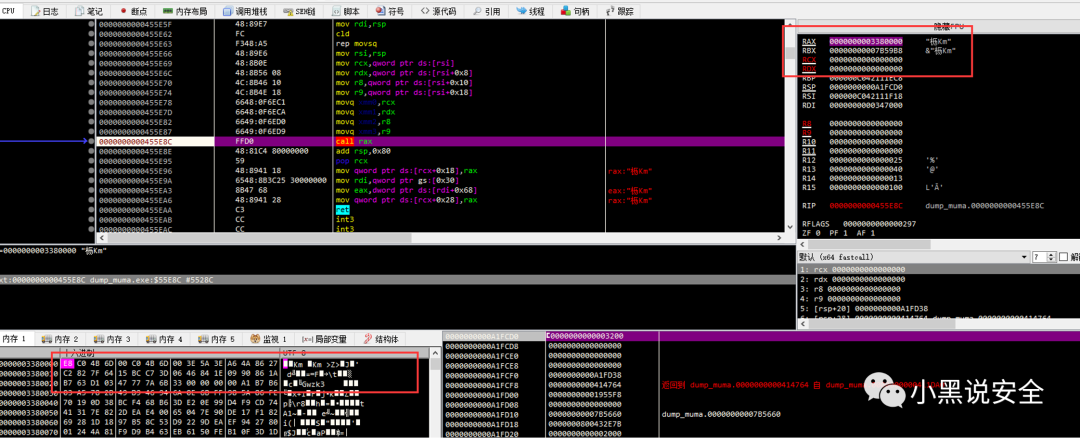Open the 跟踪 (Trace) tab
The height and width of the screenshot is (440, 1080).
point(620,12)
